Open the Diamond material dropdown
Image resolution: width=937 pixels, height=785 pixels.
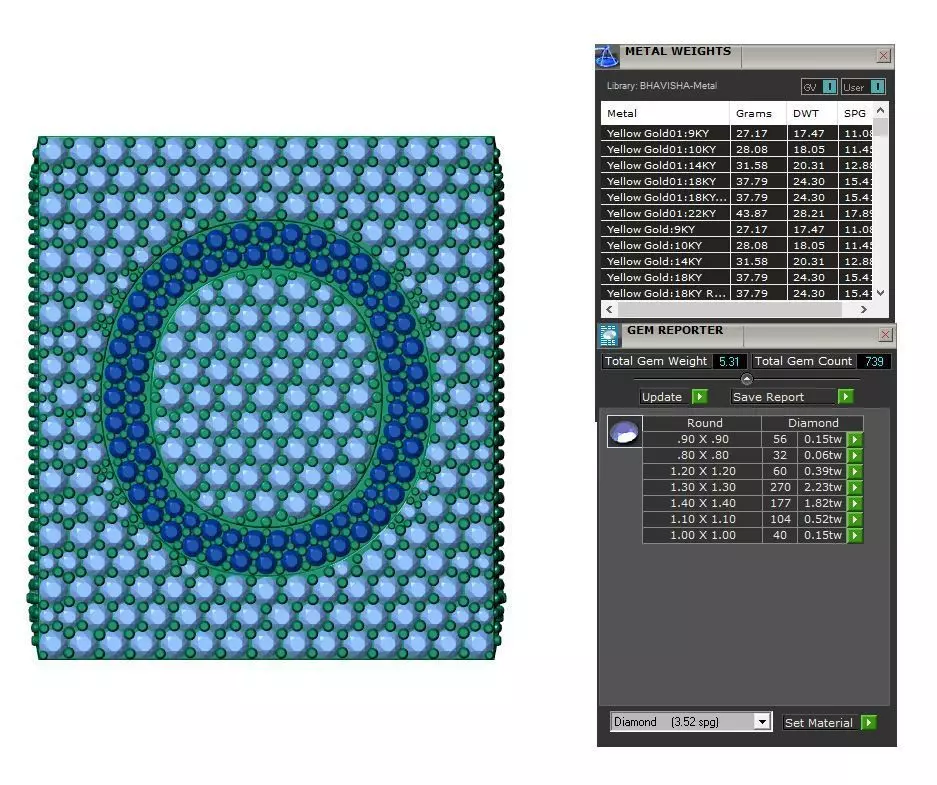[761, 722]
